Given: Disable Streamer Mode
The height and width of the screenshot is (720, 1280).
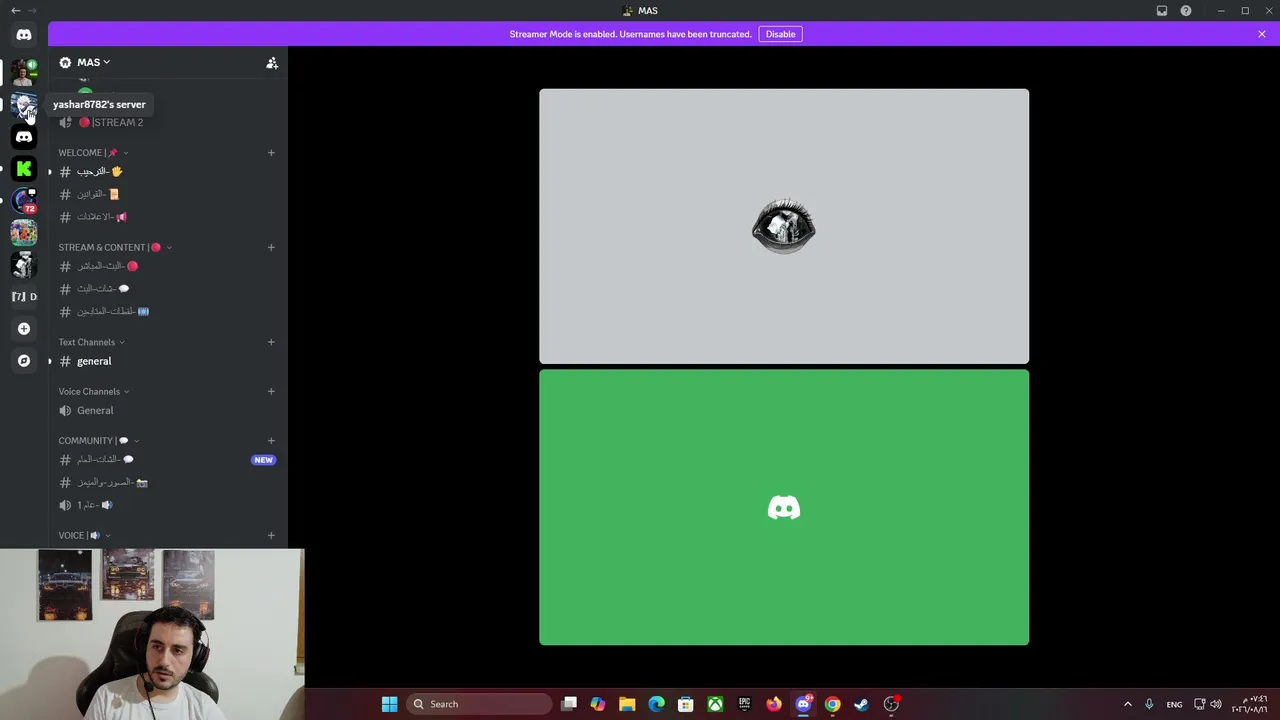Looking at the screenshot, I should pyautogui.click(x=780, y=34).
